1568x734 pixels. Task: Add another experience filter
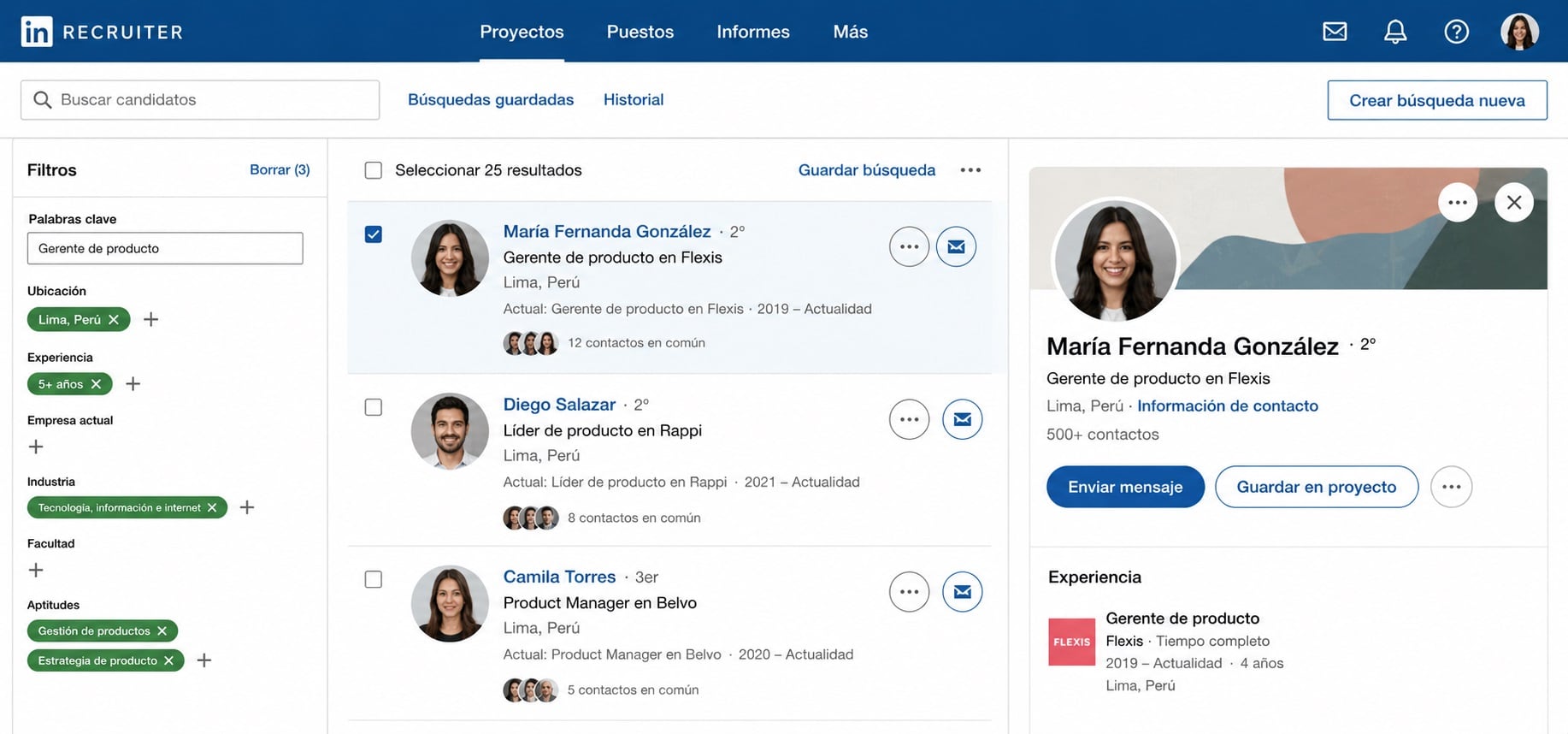(133, 384)
